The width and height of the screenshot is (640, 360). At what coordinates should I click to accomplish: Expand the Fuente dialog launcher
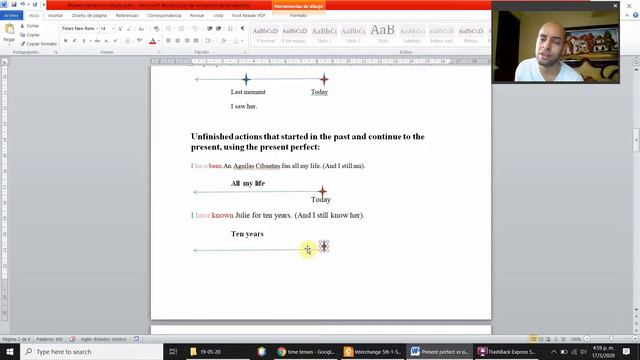[160, 52]
